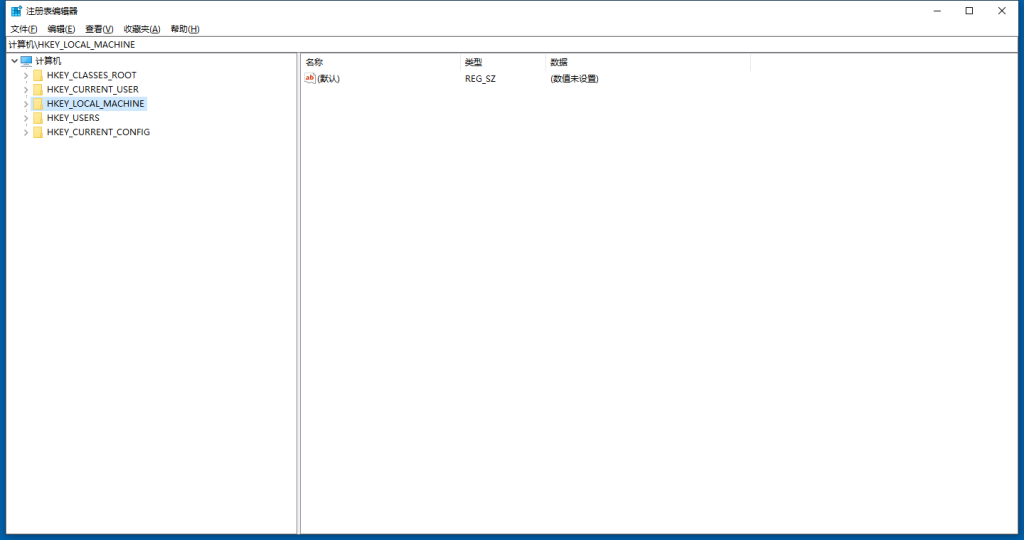Click the address bar showing 计算机\HKEY_LOCAL_MACHINE
The height and width of the screenshot is (540, 1024).
click(512, 44)
